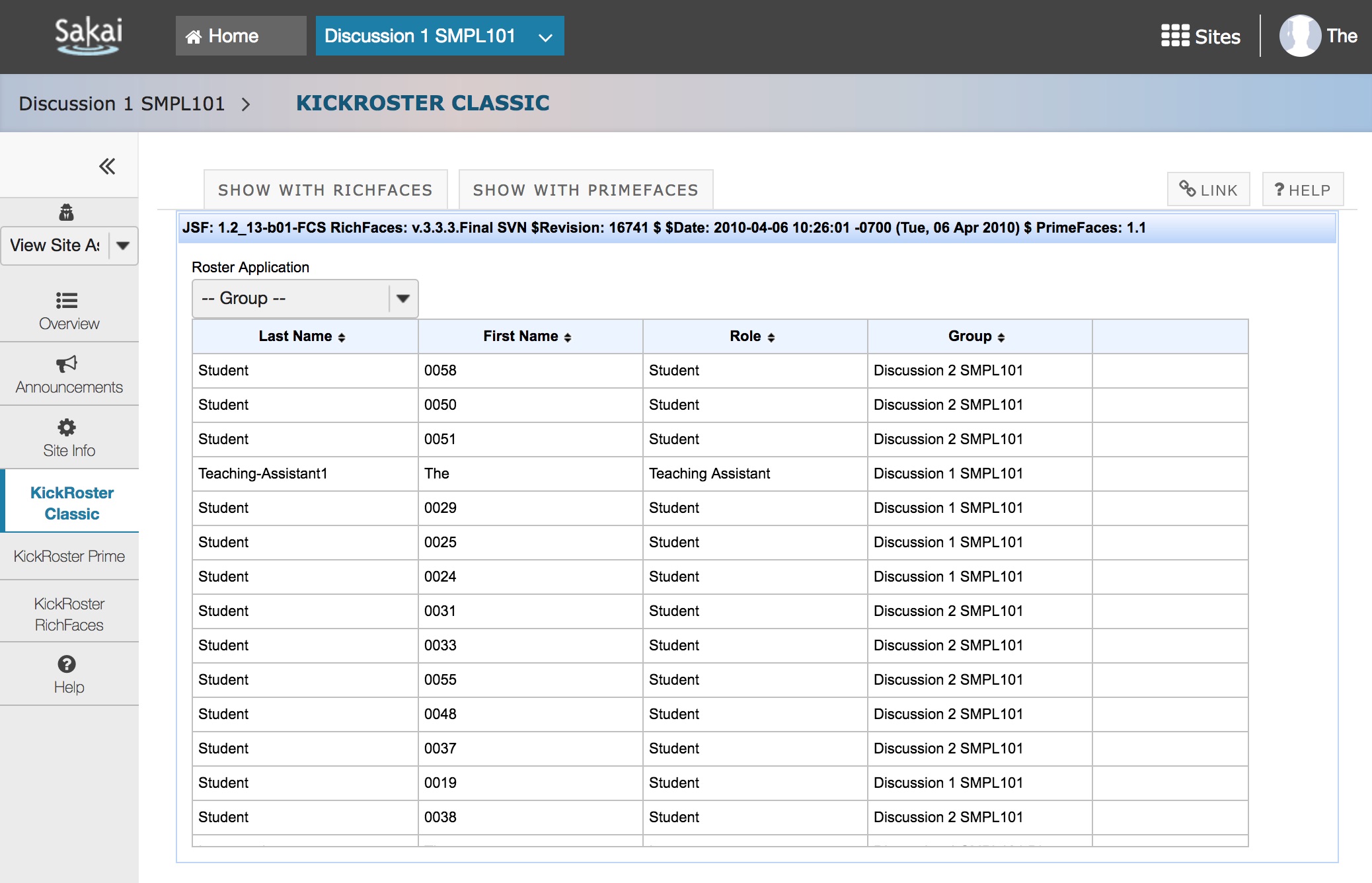Open Announcements megaphone icon

tap(67, 364)
